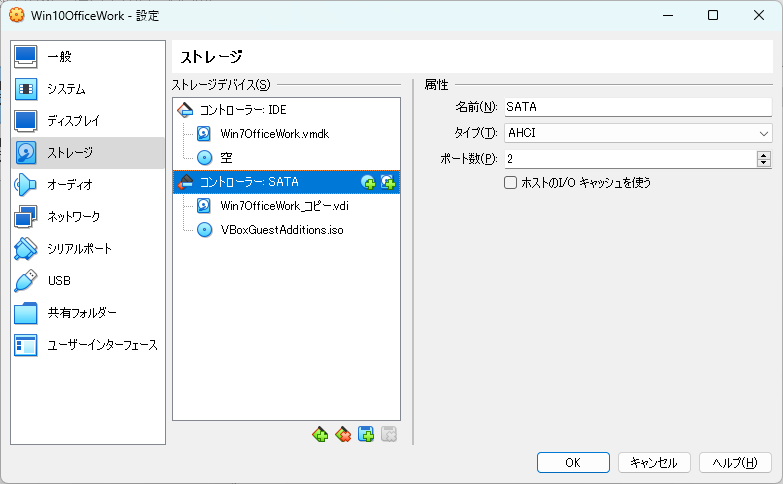Add a new storage controller using the bottom toolbar
Screen dimensions: 783x484
320,434
